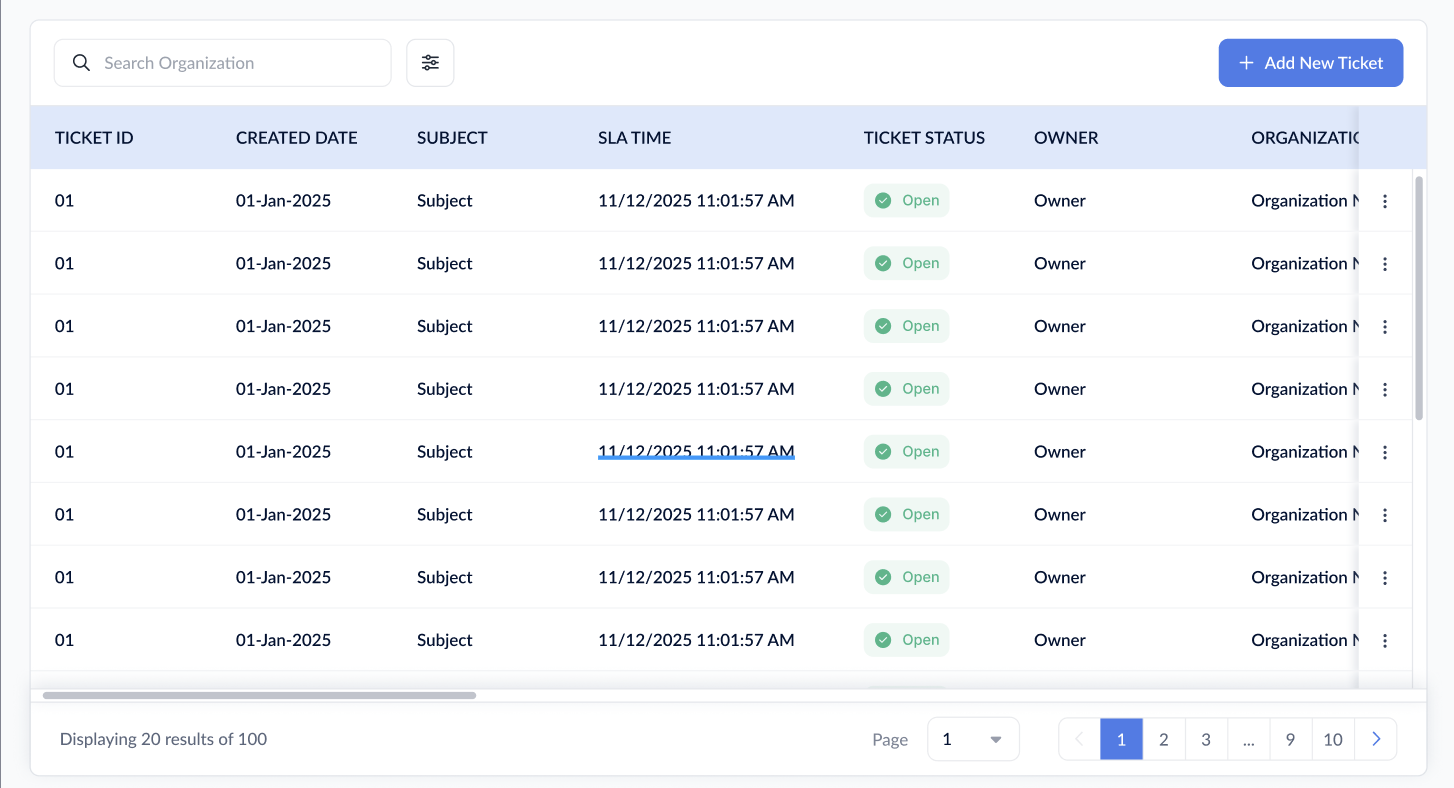This screenshot has height=788, width=1454.
Task: Go to page 2 in pagination
Action: coord(1164,739)
